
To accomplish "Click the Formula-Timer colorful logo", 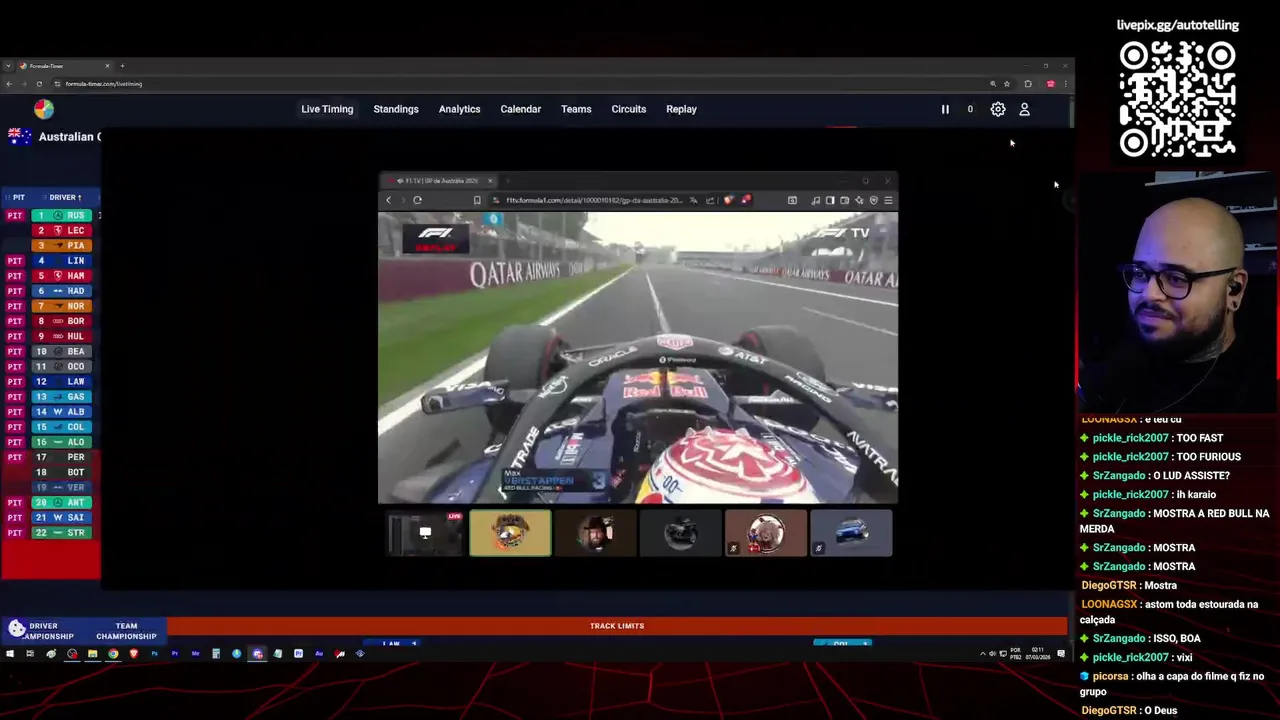I will pos(44,109).
